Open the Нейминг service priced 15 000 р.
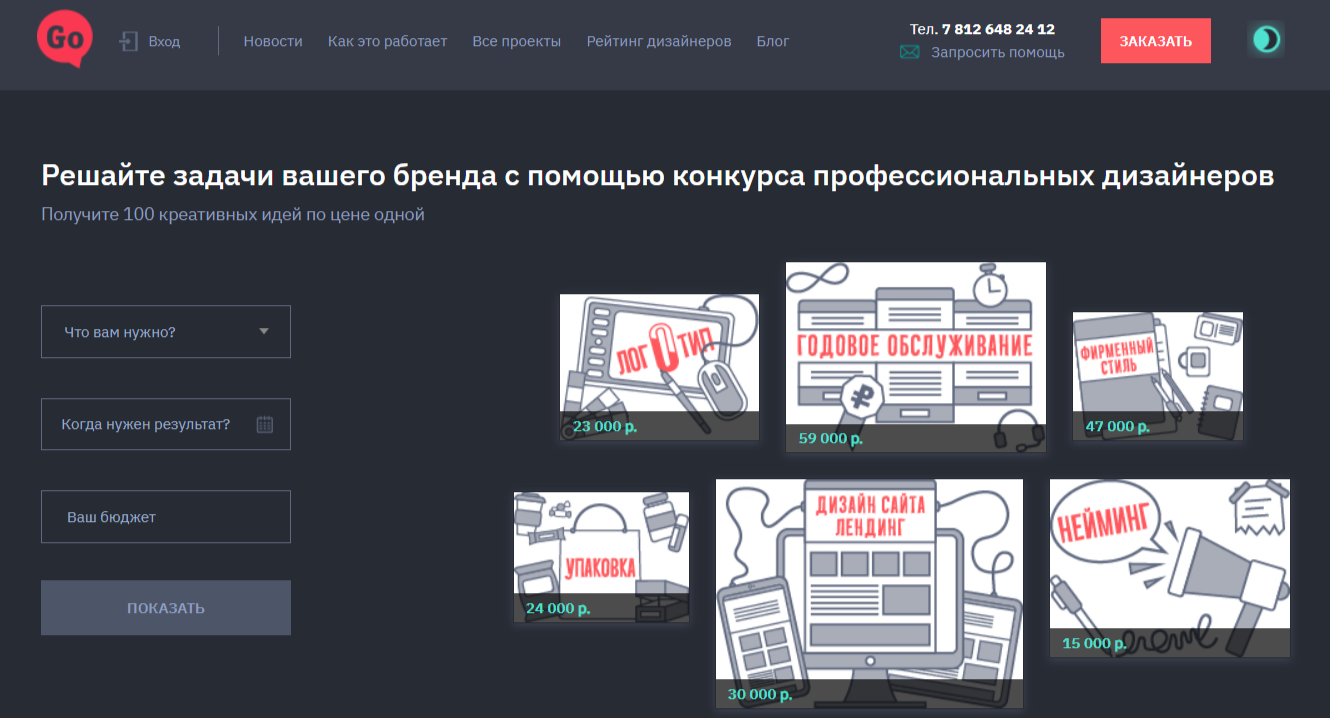The height and width of the screenshot is (718, 1330). click(1169, 567)
